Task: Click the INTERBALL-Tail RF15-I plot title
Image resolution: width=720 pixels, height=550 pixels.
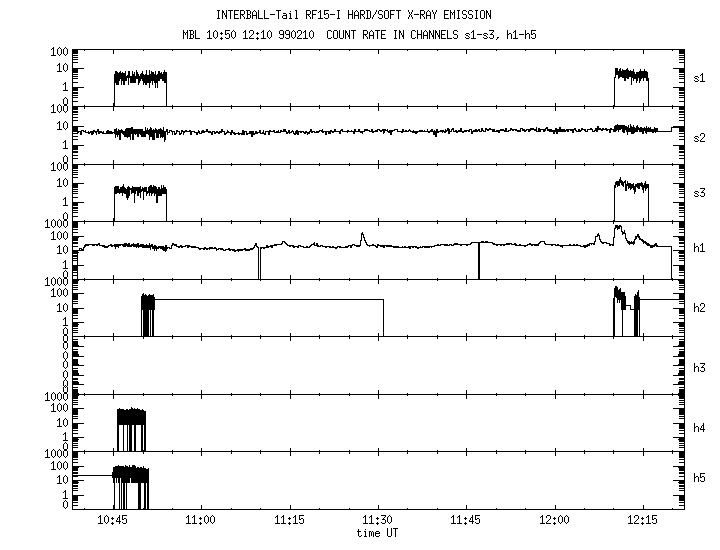Action: [354, 15]
